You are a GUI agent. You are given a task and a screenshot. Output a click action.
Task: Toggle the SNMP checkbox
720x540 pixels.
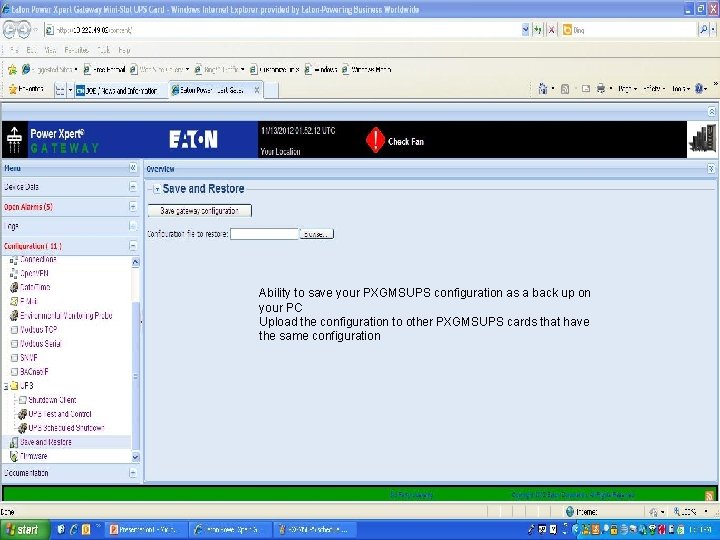coord(14,358)
